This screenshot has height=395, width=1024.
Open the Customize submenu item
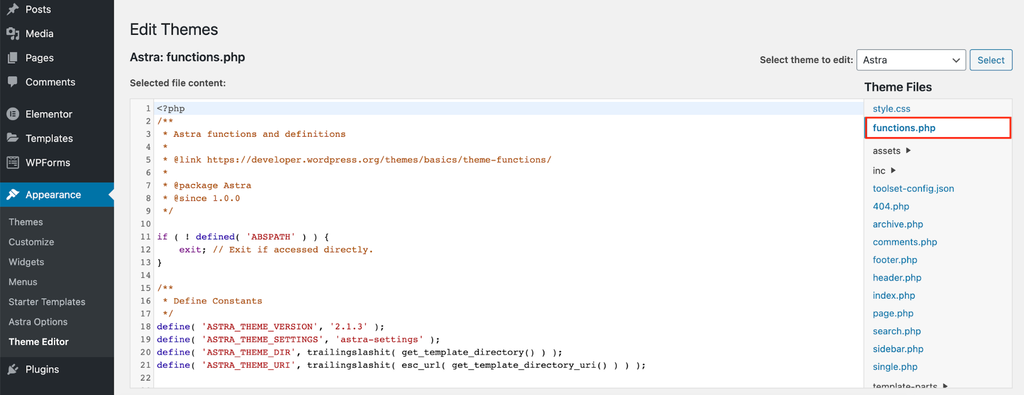[31, 242]
